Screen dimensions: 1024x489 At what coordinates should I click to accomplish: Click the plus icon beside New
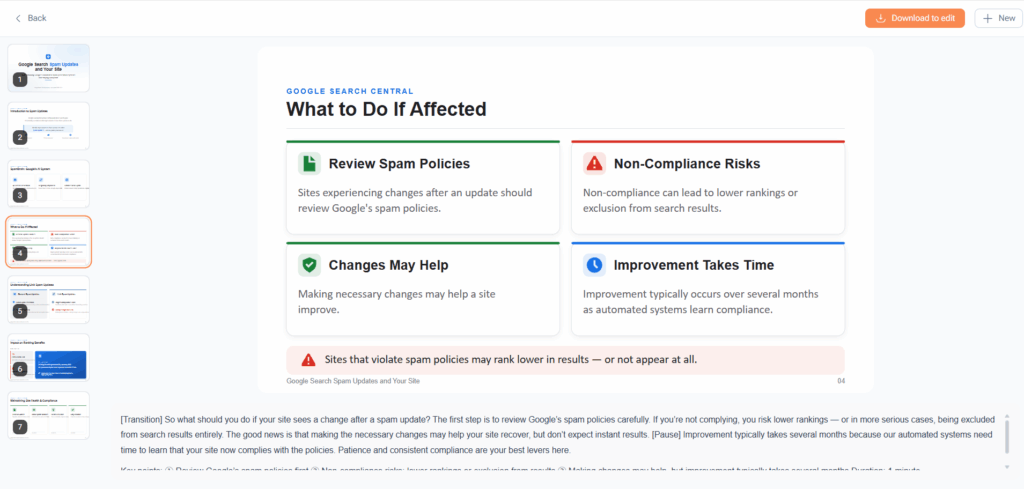tap(987, 18)
